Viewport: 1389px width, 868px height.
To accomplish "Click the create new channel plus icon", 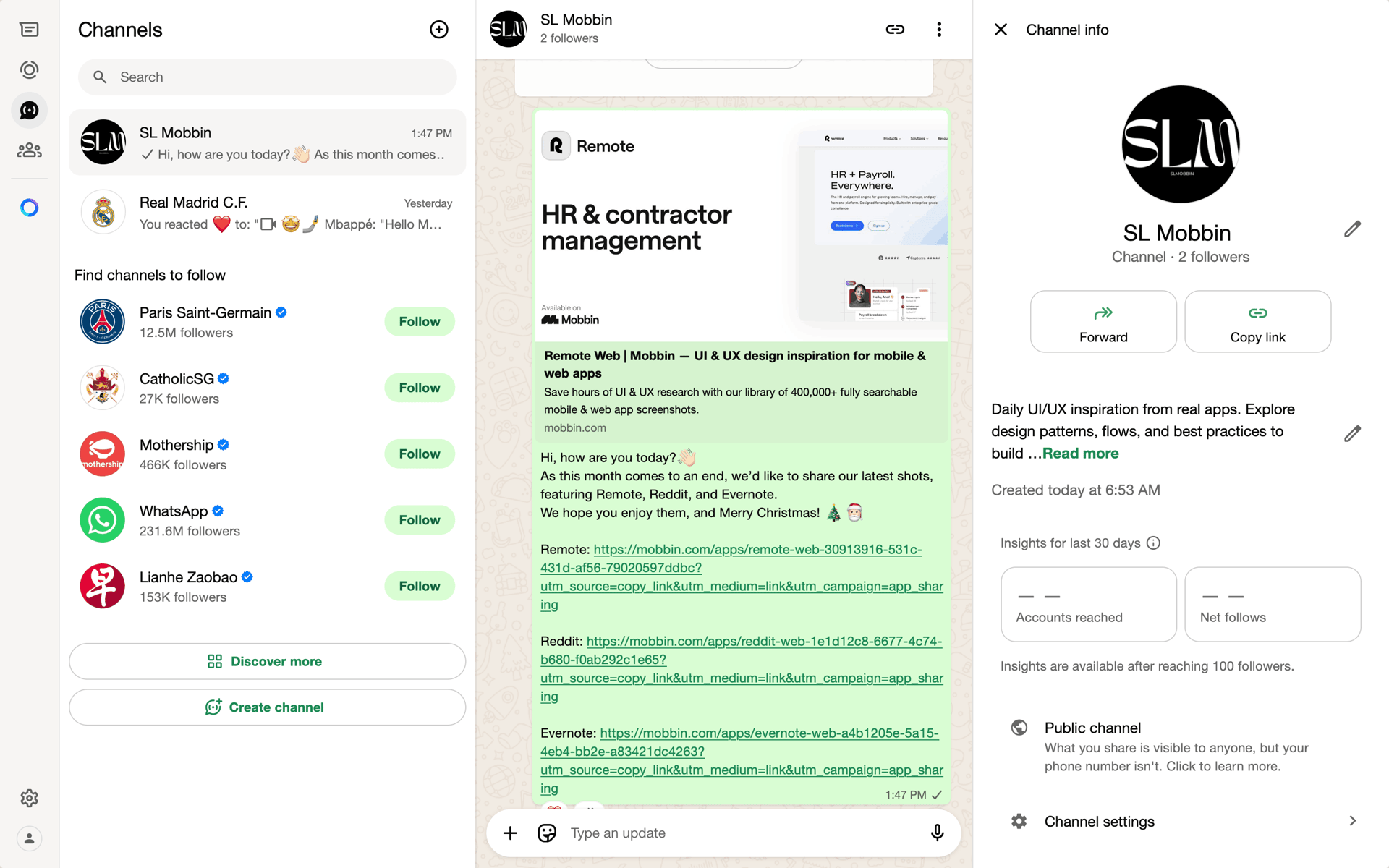I will coord(439,30).
